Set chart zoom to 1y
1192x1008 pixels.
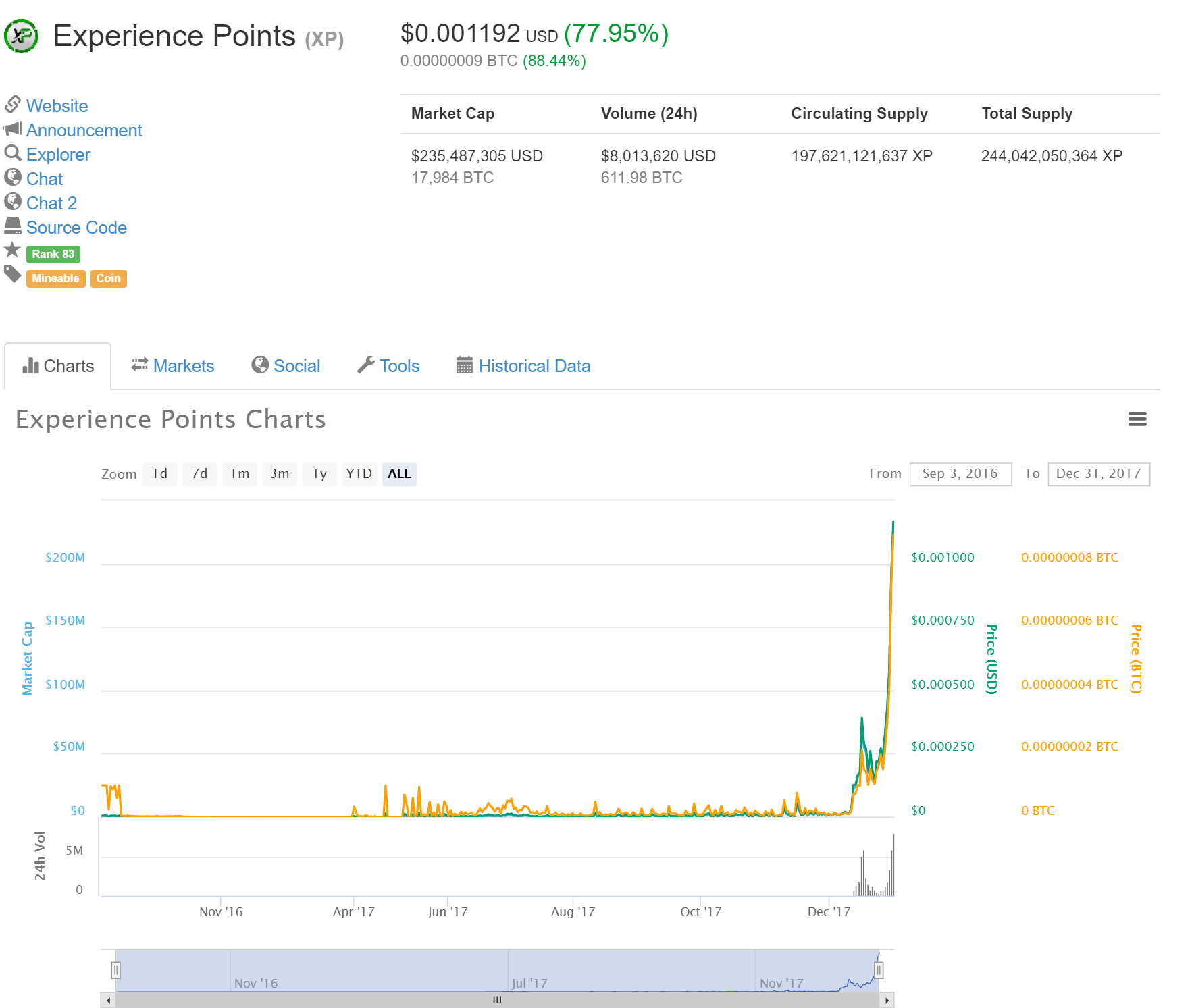point(319,474)
